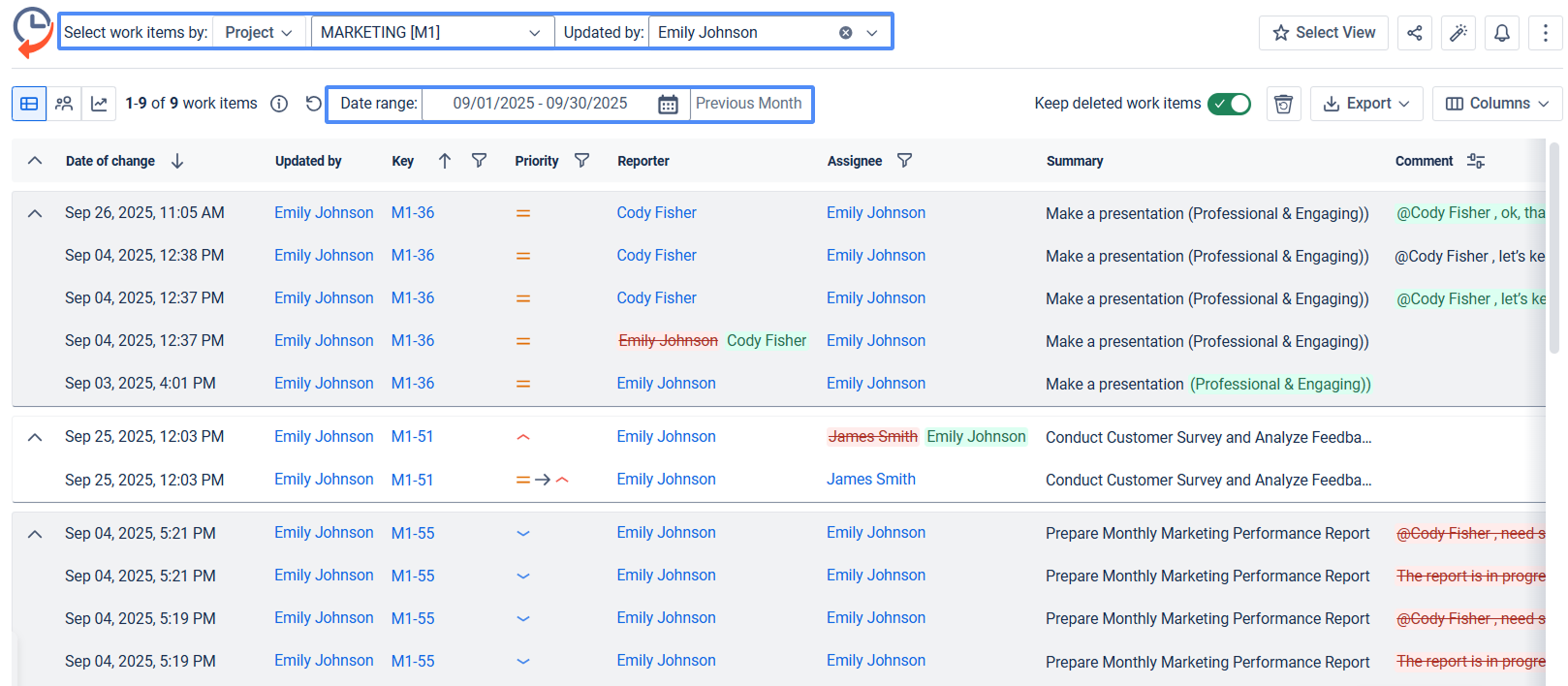Open the Export dropdown
This screenshot has height=686, width=1568.
point(1366,104)
